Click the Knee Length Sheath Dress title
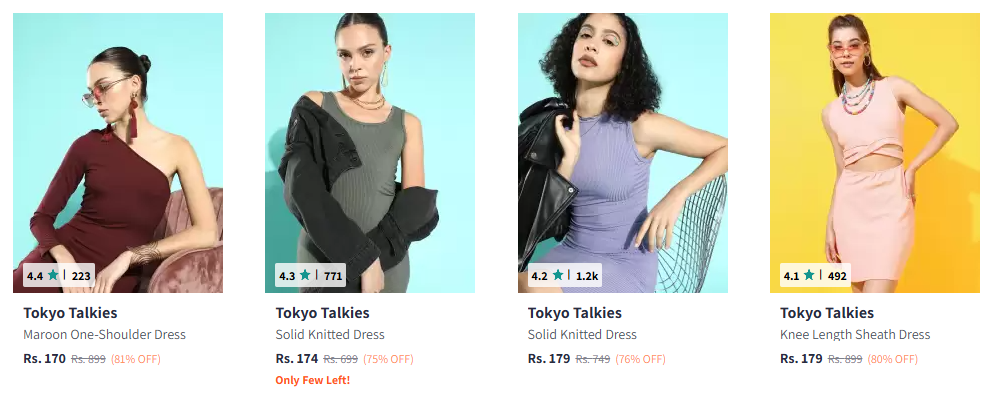This screenshot has width=995, height=397. pyautogui.click(x=855, y=334)
